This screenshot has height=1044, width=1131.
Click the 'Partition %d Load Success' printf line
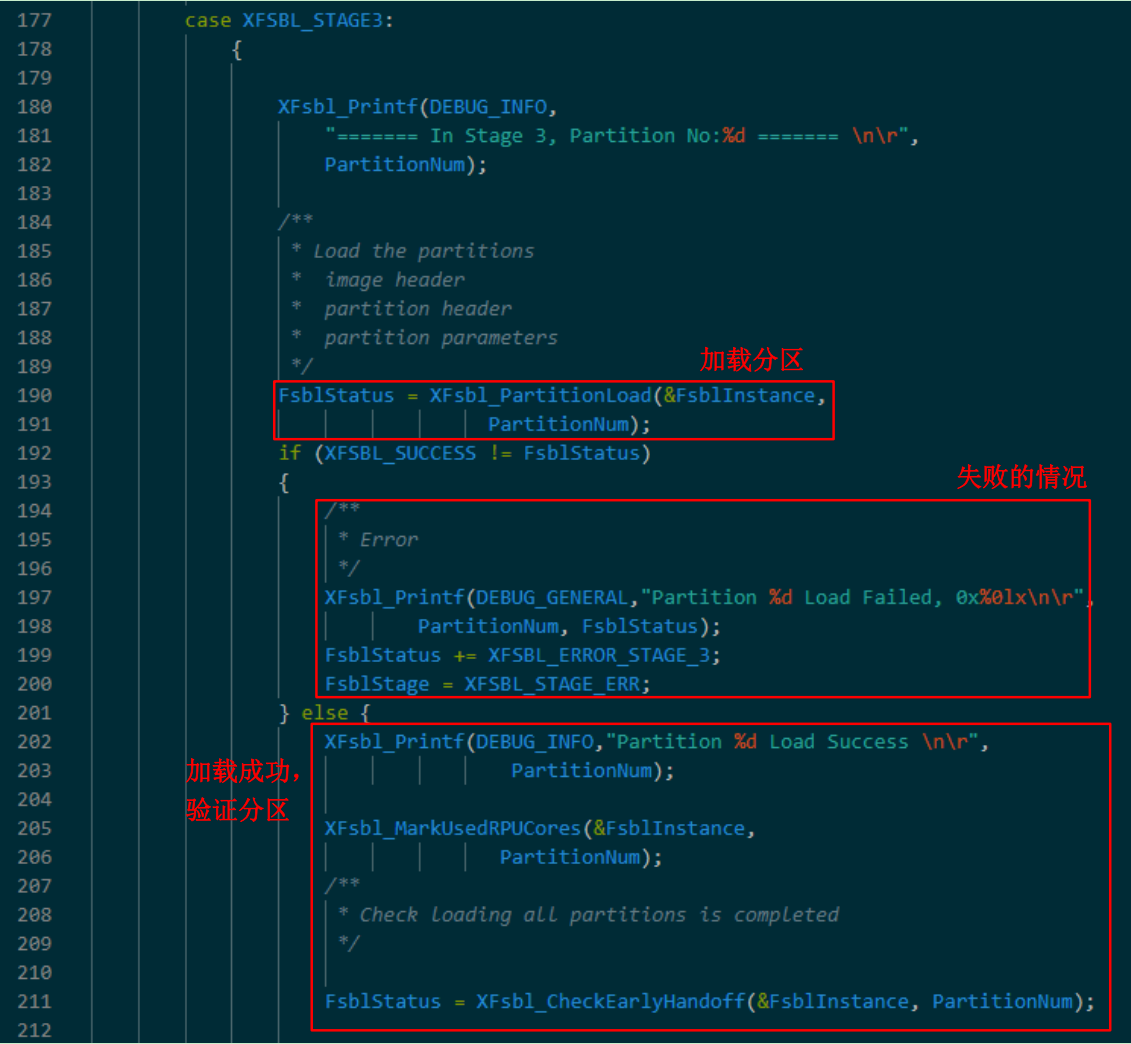click(x=656, y=742)
